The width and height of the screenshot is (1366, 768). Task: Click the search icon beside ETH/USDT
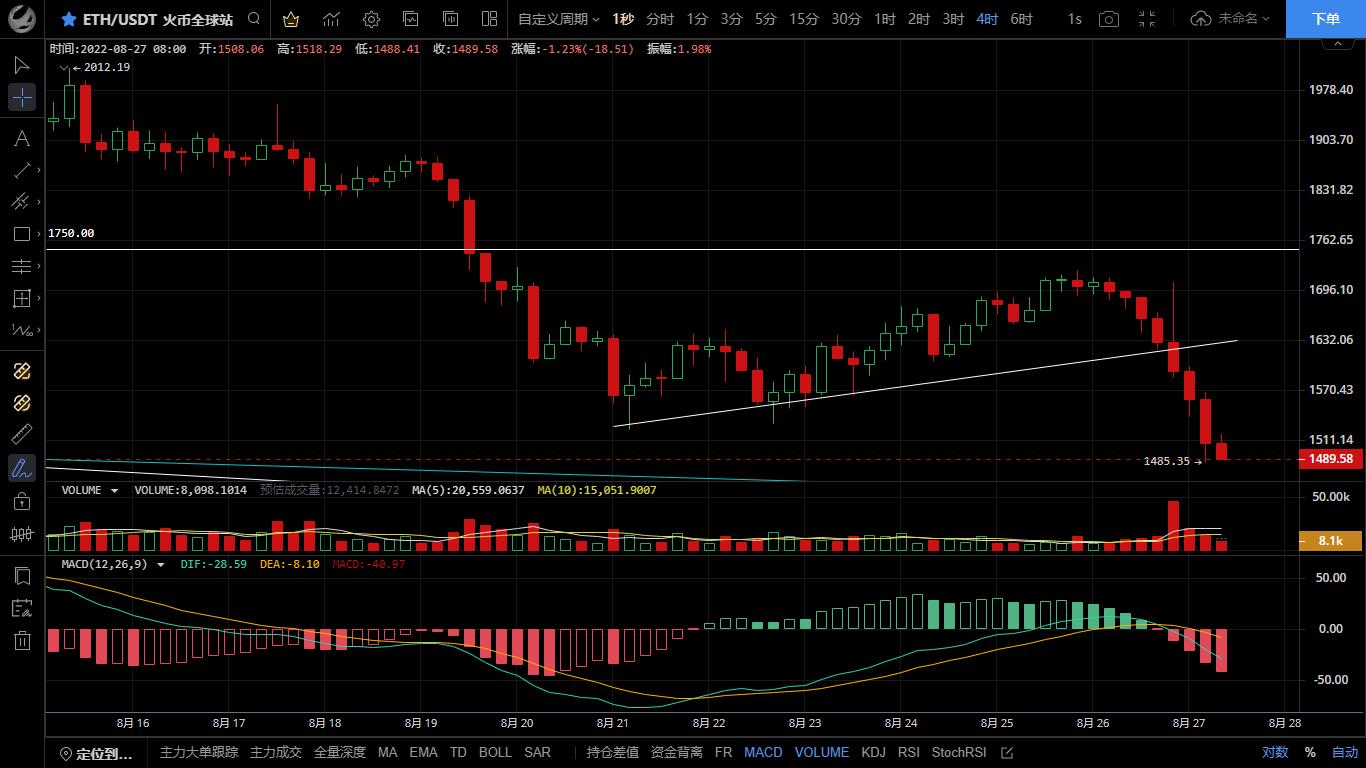tap(254, 19)
